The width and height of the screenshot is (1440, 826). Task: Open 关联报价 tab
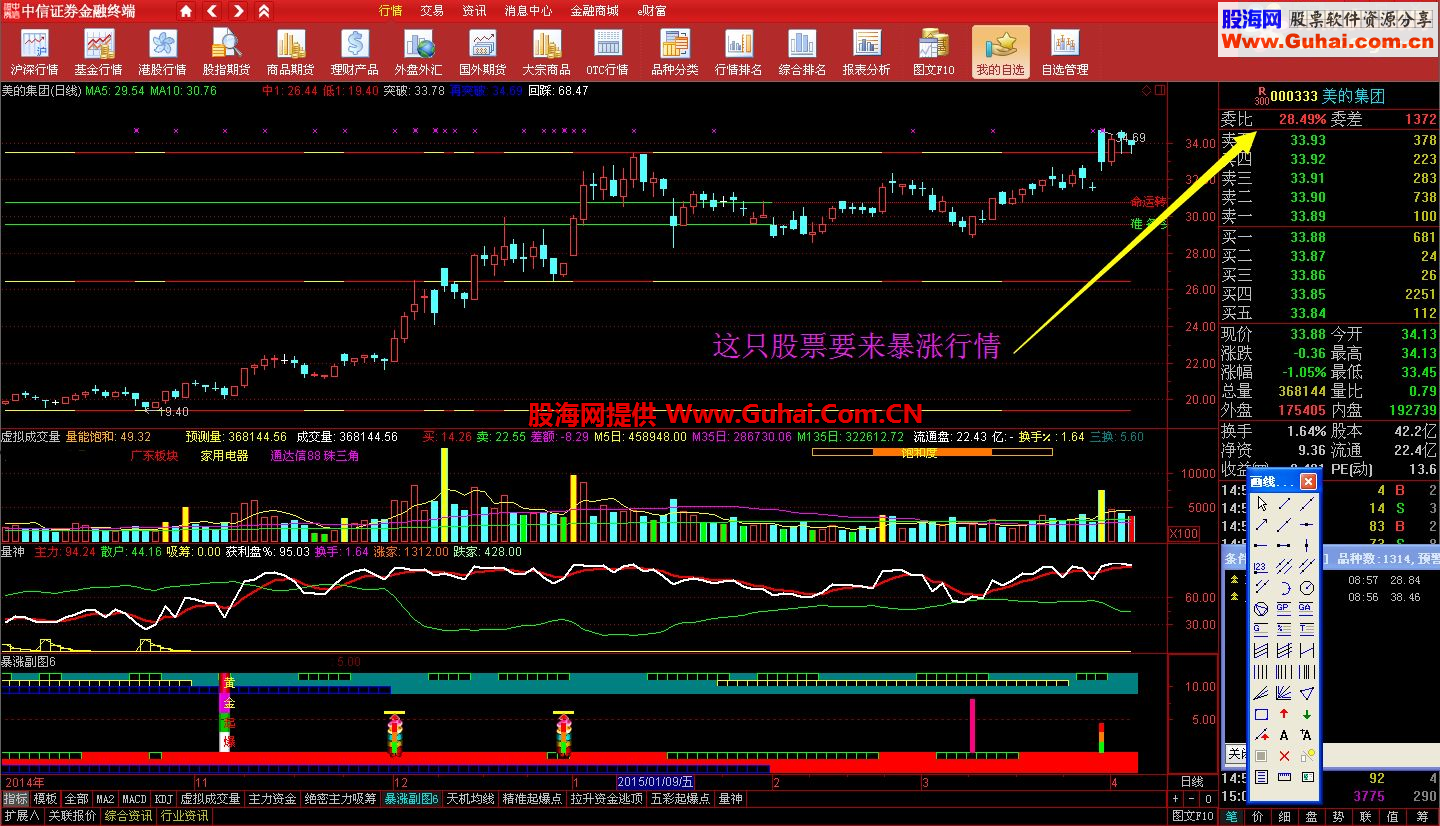click(72, 816)
